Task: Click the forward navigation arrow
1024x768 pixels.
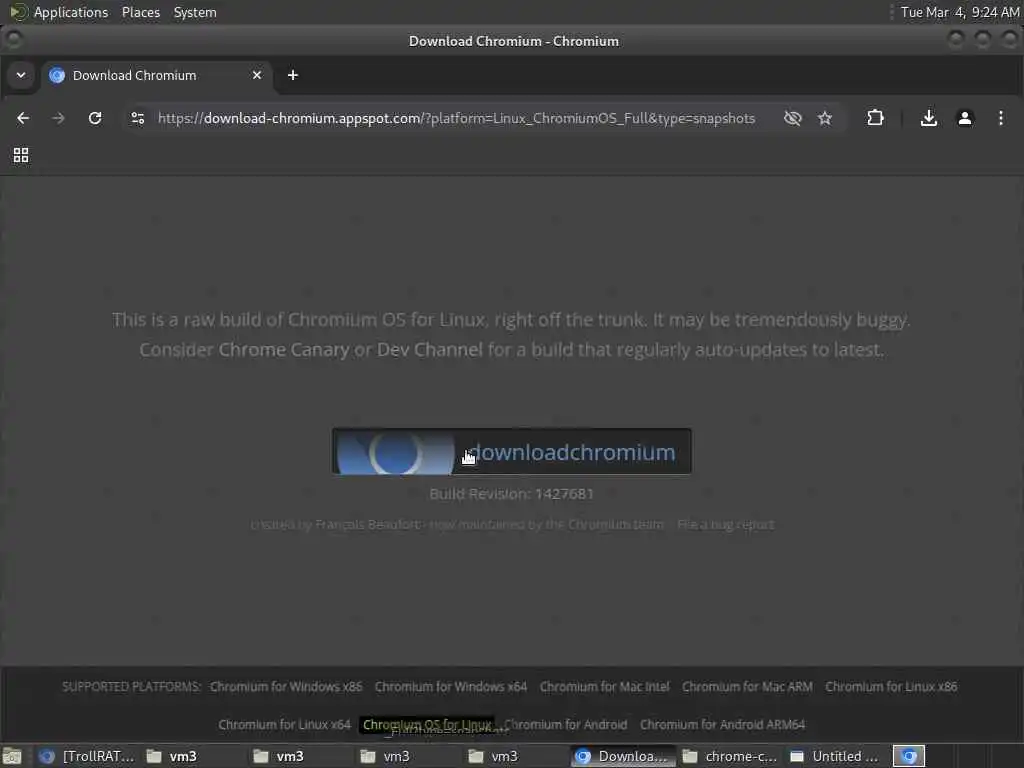Action: pyautogui.click(x=58, y=118)
